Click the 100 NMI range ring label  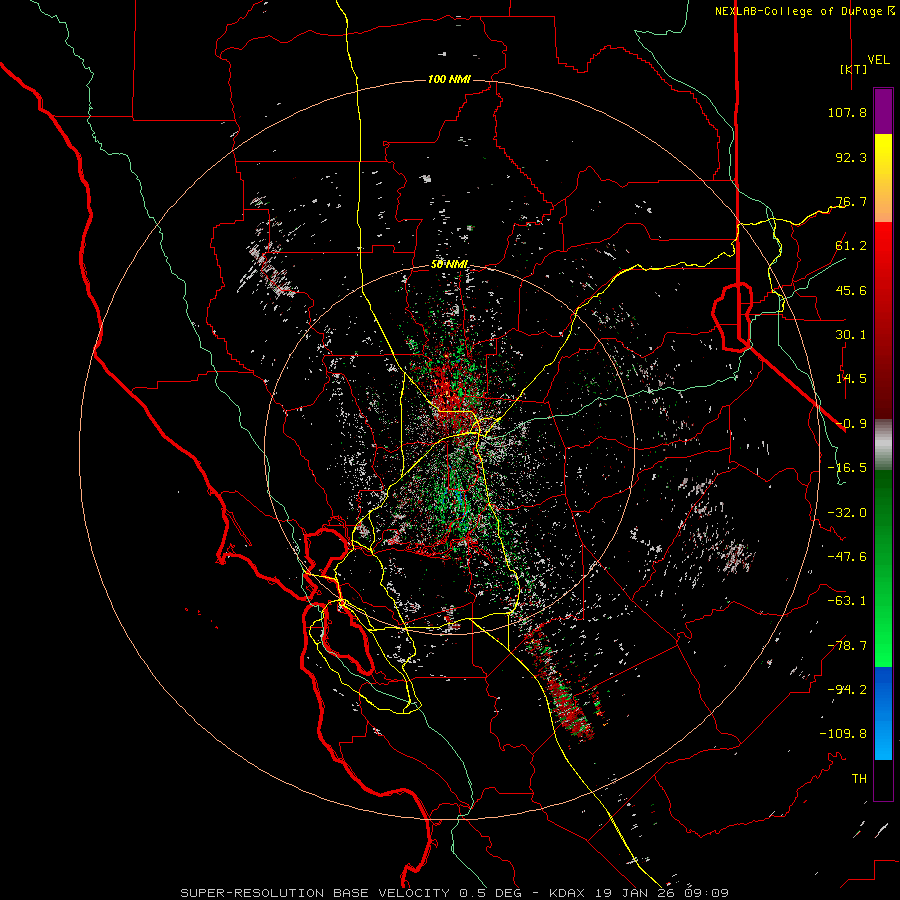click(x=449, y=79)
